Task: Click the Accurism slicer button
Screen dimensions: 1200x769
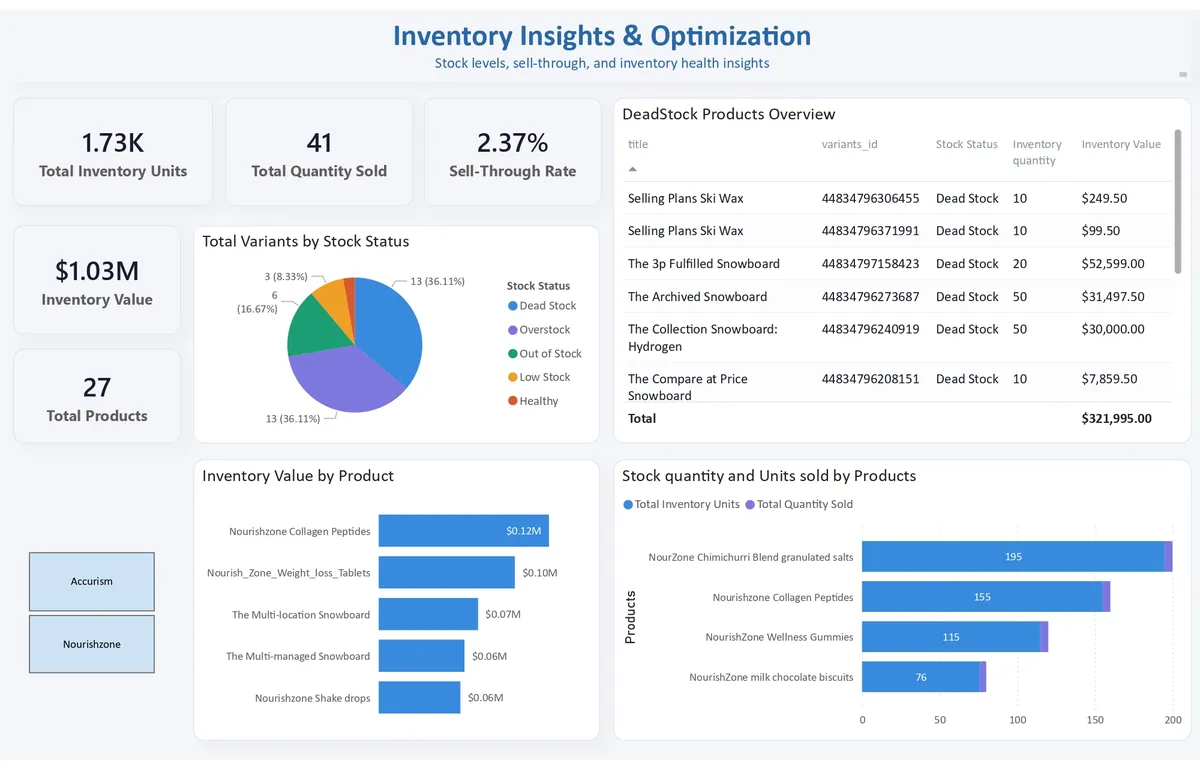Action: [x=92, y=581]
